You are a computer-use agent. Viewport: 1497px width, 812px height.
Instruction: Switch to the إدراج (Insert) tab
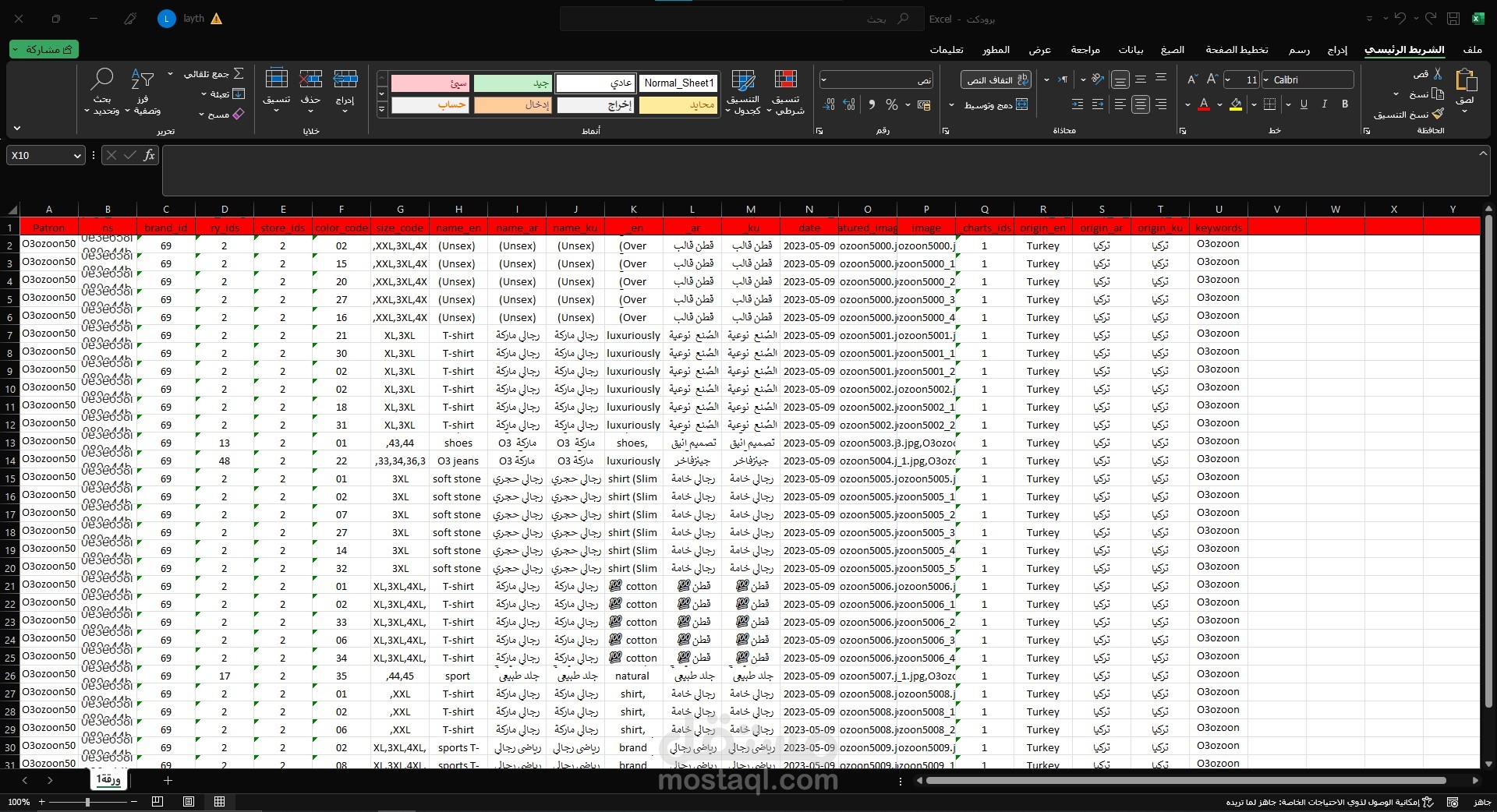pyautogui.click(x=1337, y=49)
